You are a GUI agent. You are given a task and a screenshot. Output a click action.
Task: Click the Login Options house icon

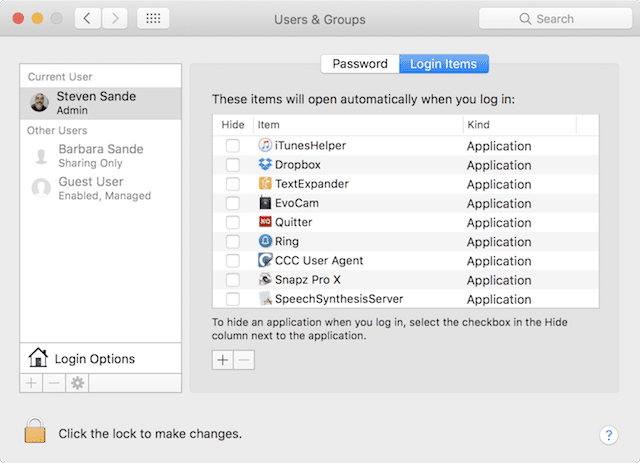(38, 359)
